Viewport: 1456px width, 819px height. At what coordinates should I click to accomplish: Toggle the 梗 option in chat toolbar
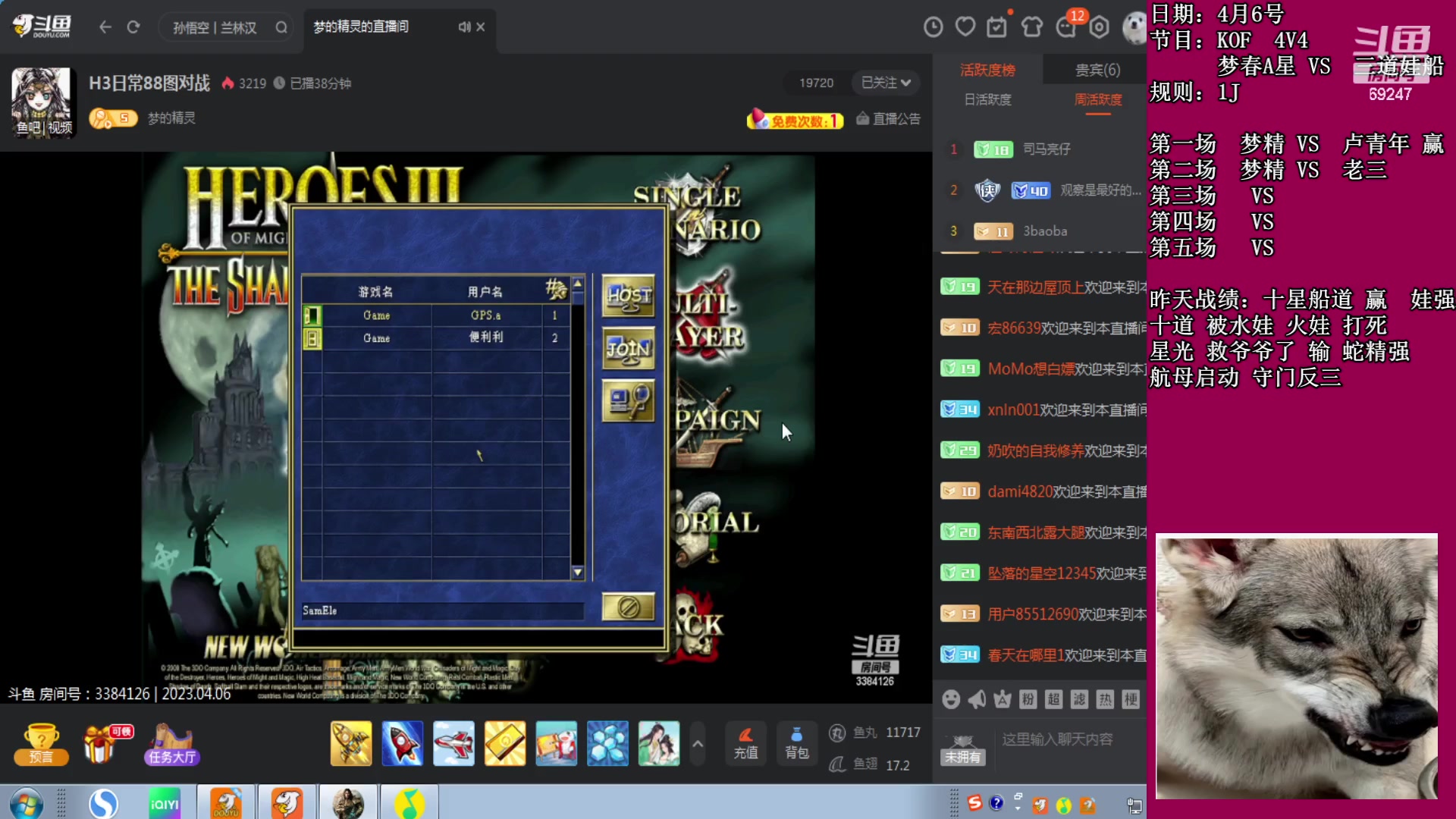click(x=1131, y=699)
